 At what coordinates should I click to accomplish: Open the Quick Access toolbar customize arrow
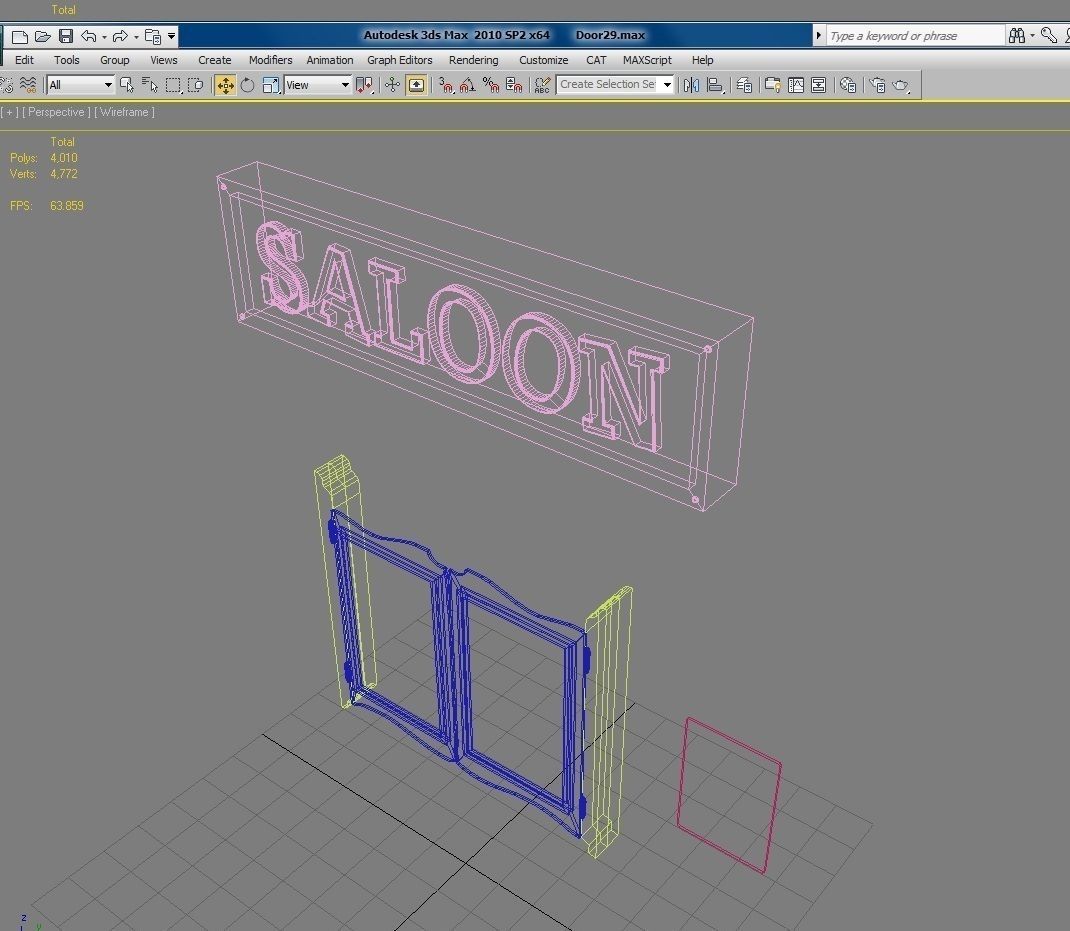coord(171,36)
